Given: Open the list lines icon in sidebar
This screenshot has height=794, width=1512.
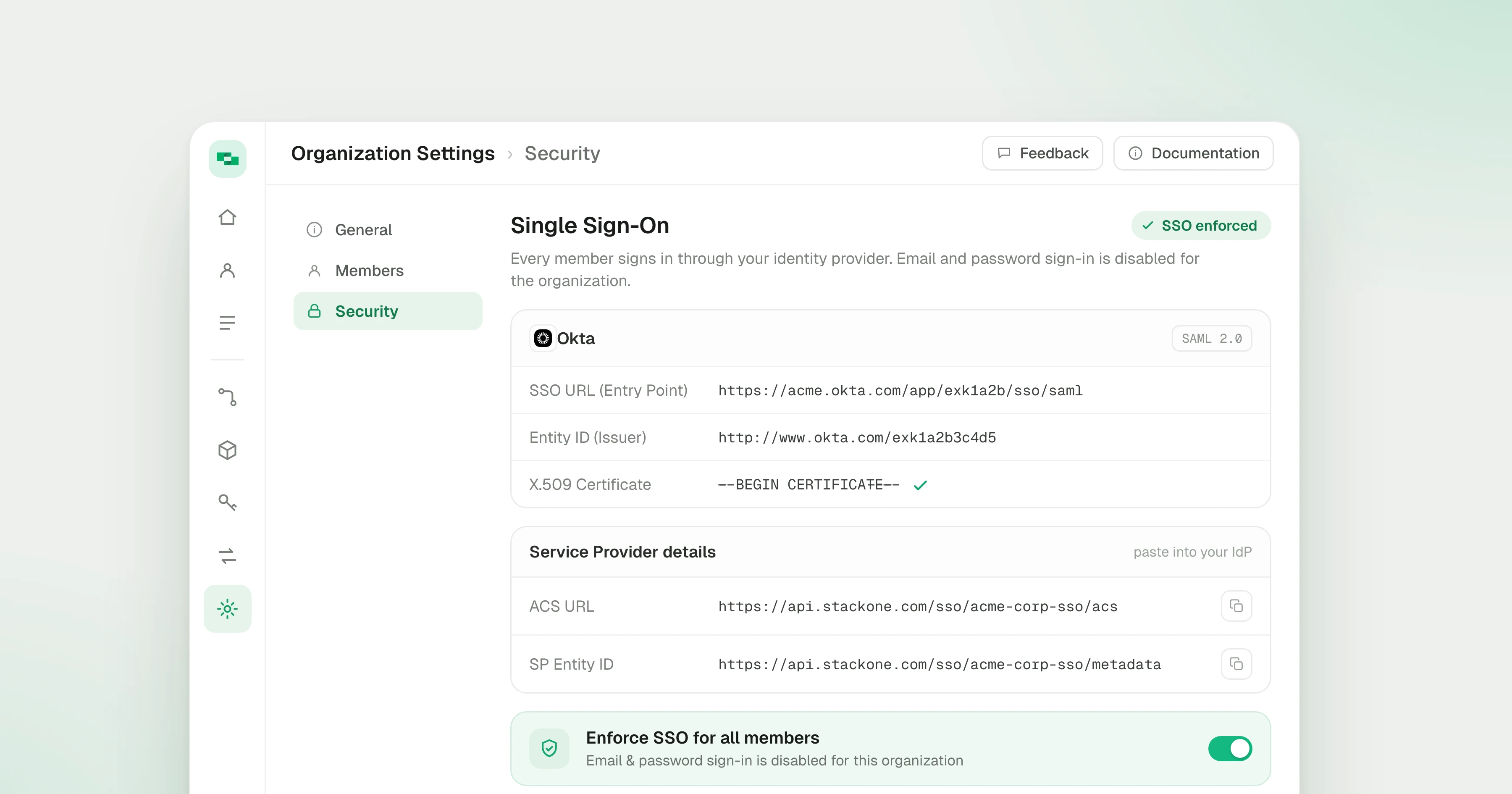Looking at the screenshot, I should pyautogui.click(x=228, y=322).
